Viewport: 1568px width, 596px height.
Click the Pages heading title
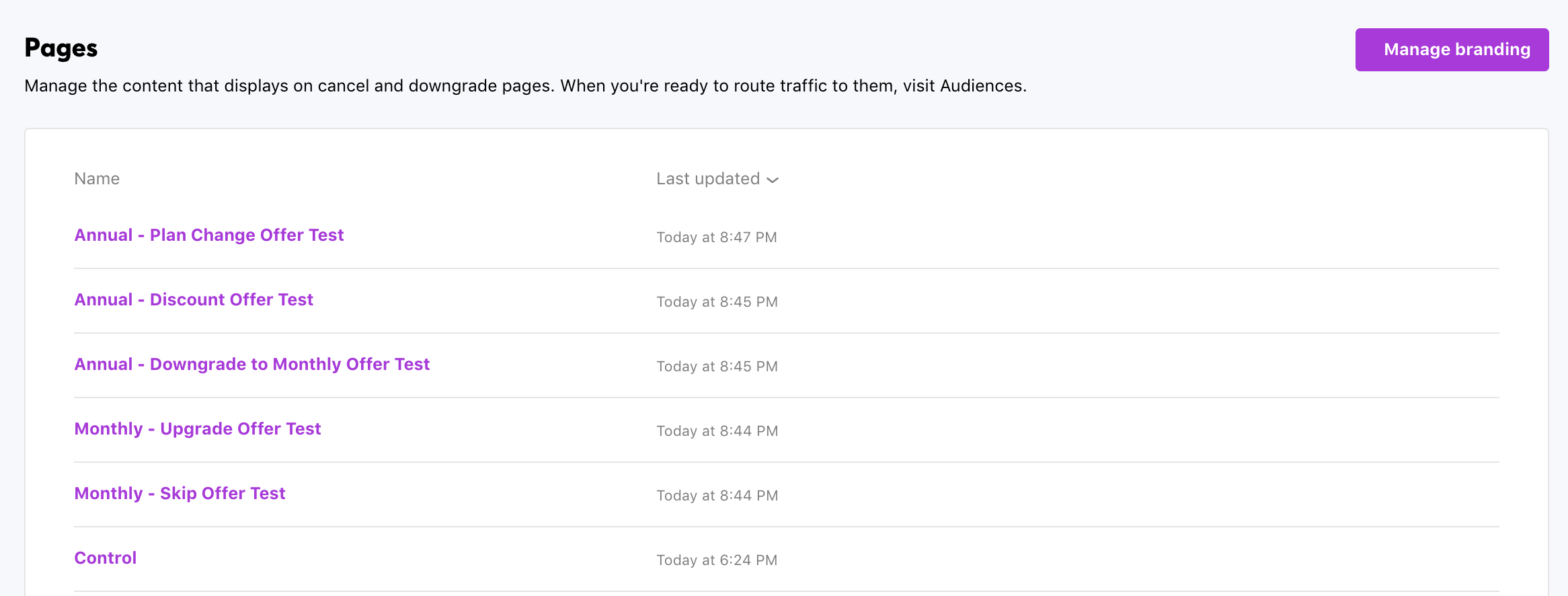pyautogui.click(x=61, y=48)
